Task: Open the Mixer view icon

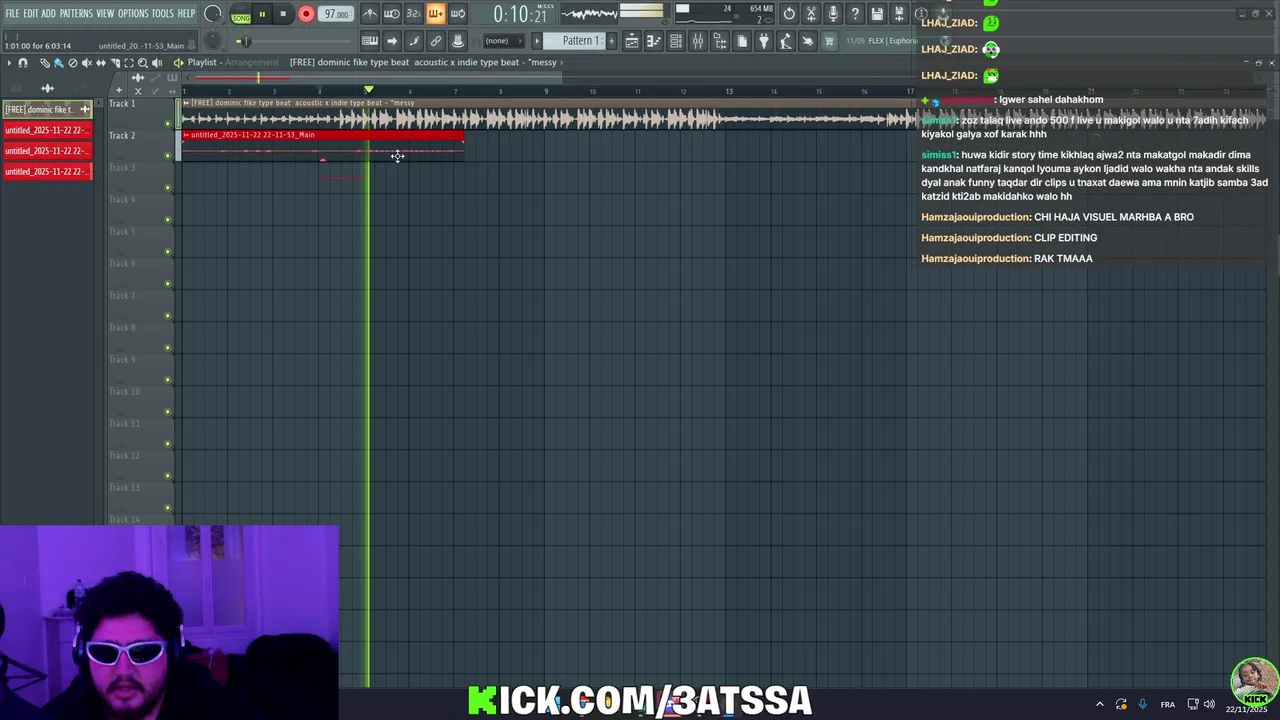Action: tap(698, 41)
